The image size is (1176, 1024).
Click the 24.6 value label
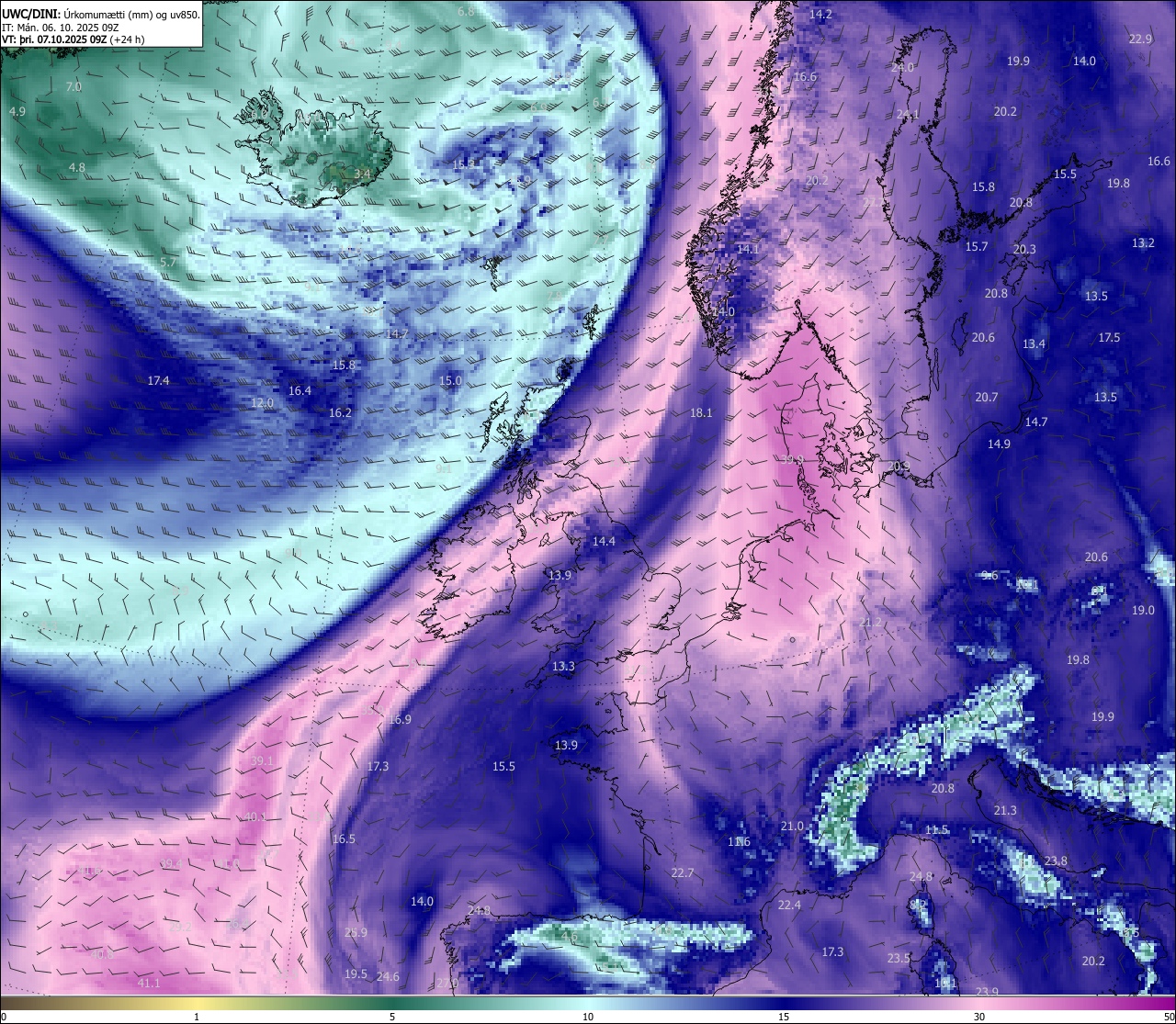388,977
